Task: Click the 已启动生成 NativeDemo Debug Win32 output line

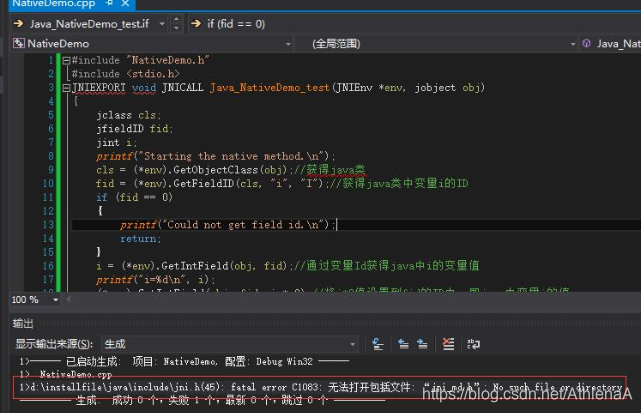Action: [185, 361]
